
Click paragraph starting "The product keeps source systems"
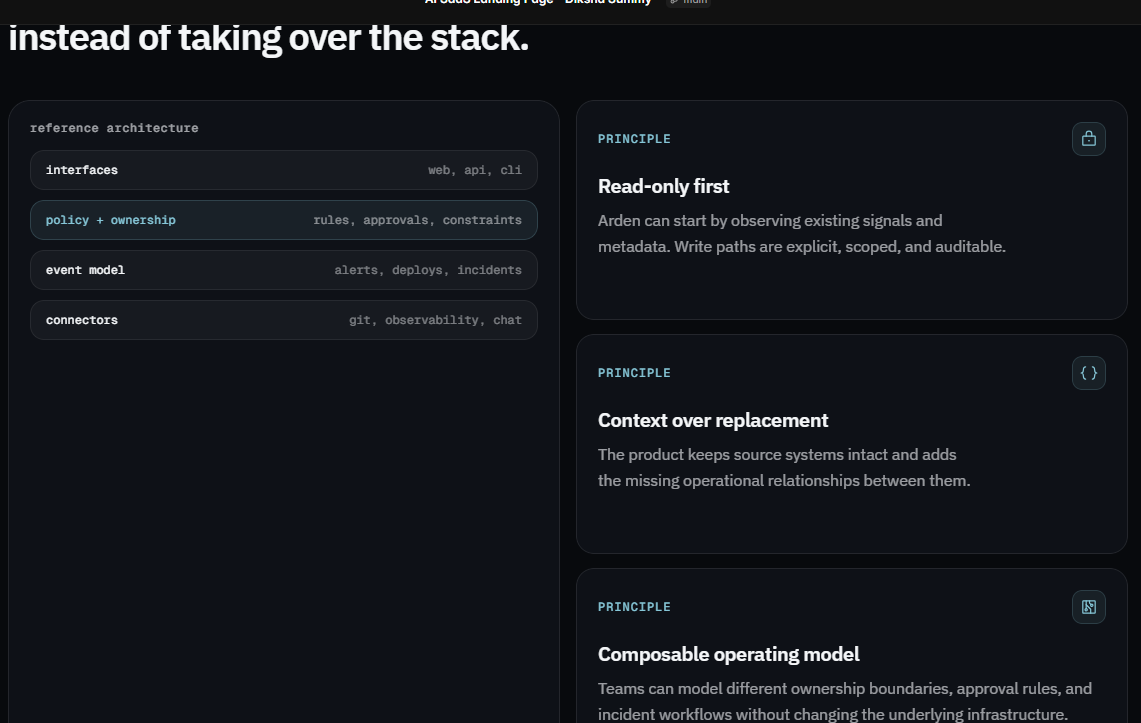pos(784,468)
